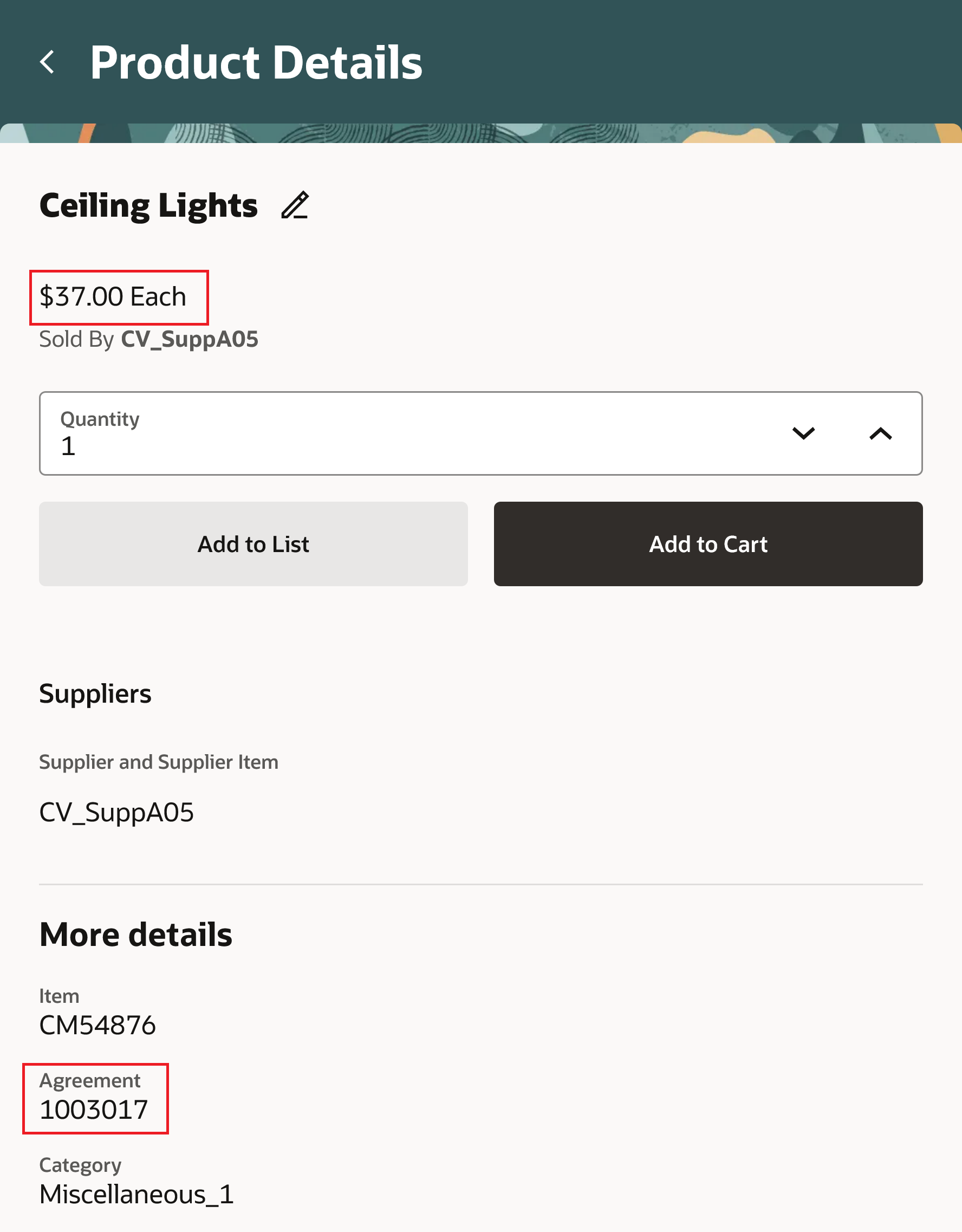Select item number CM54876
This screenshot has height=1232, width=962.
click(97, 1025)
